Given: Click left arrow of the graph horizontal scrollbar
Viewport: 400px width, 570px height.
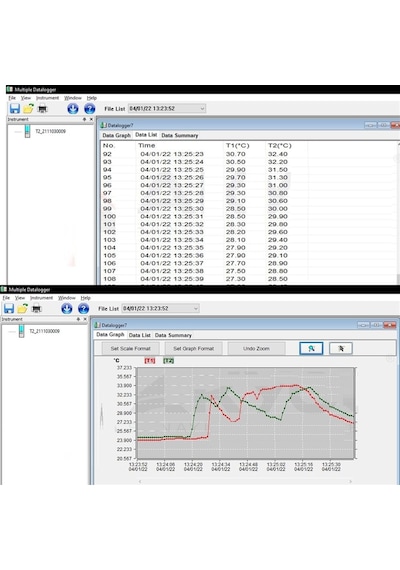Looking at the screenshot, I should pos(140,481).
